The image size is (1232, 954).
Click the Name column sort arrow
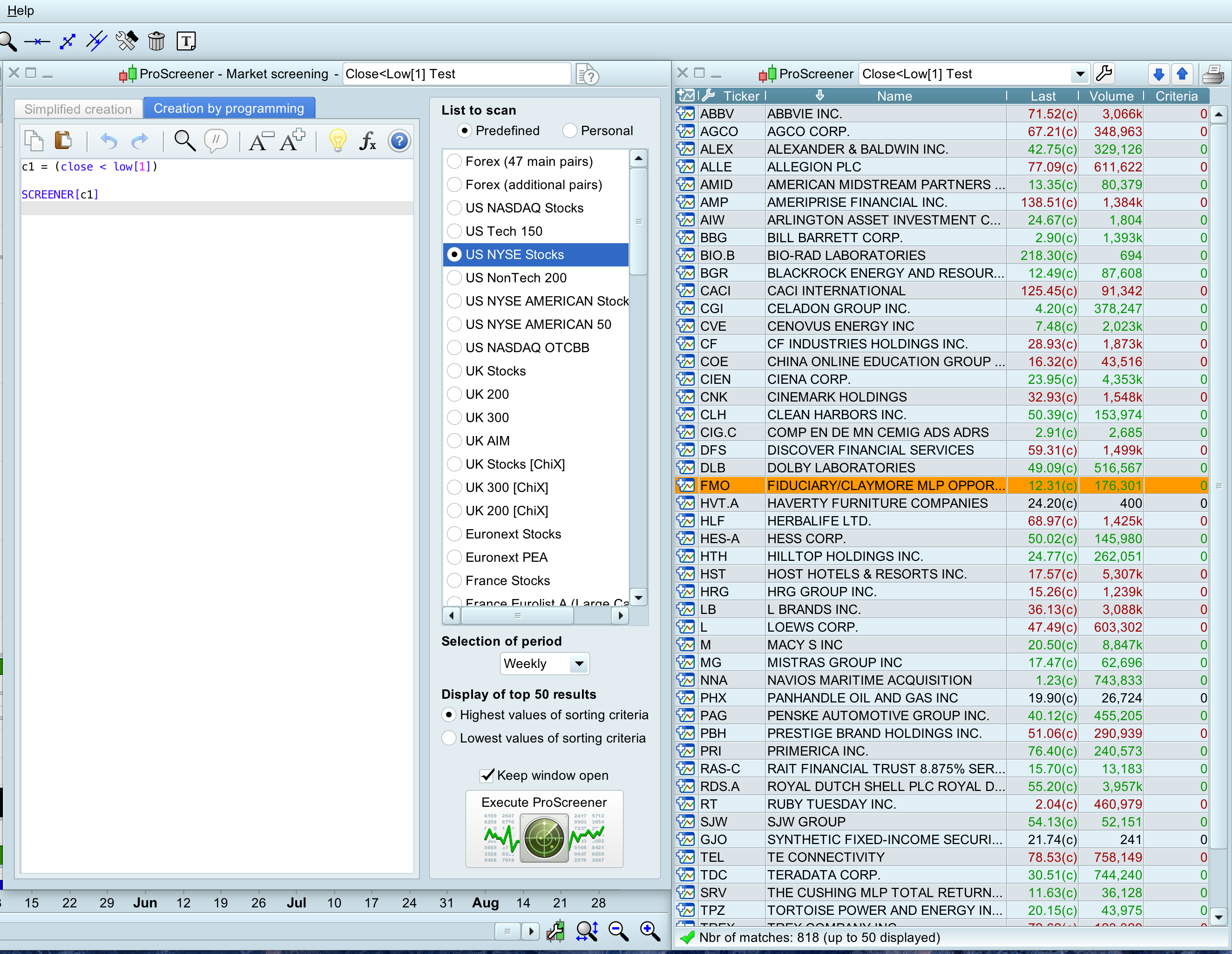coord(819,95)
